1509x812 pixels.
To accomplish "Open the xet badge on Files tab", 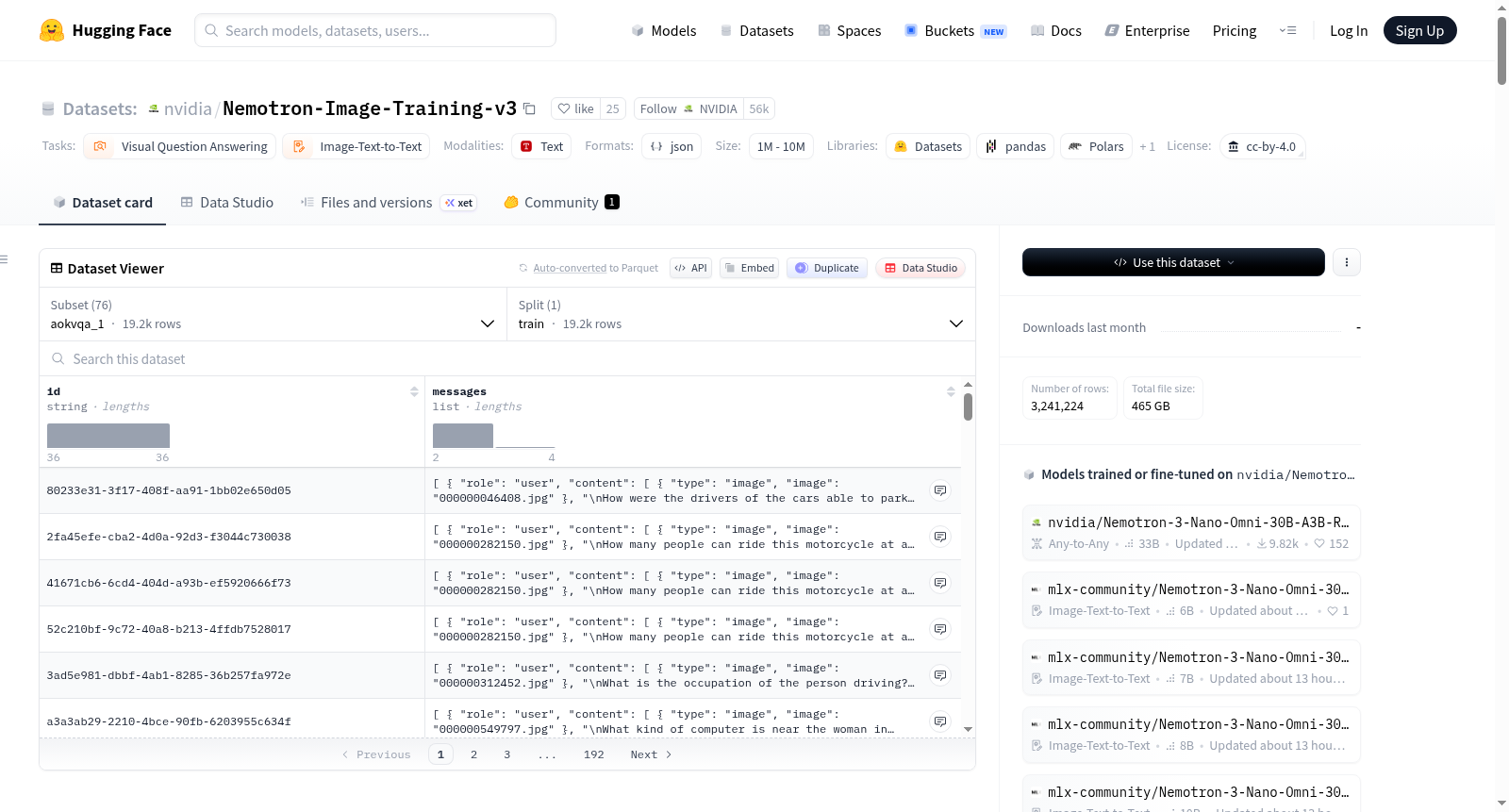I will 459,203.
